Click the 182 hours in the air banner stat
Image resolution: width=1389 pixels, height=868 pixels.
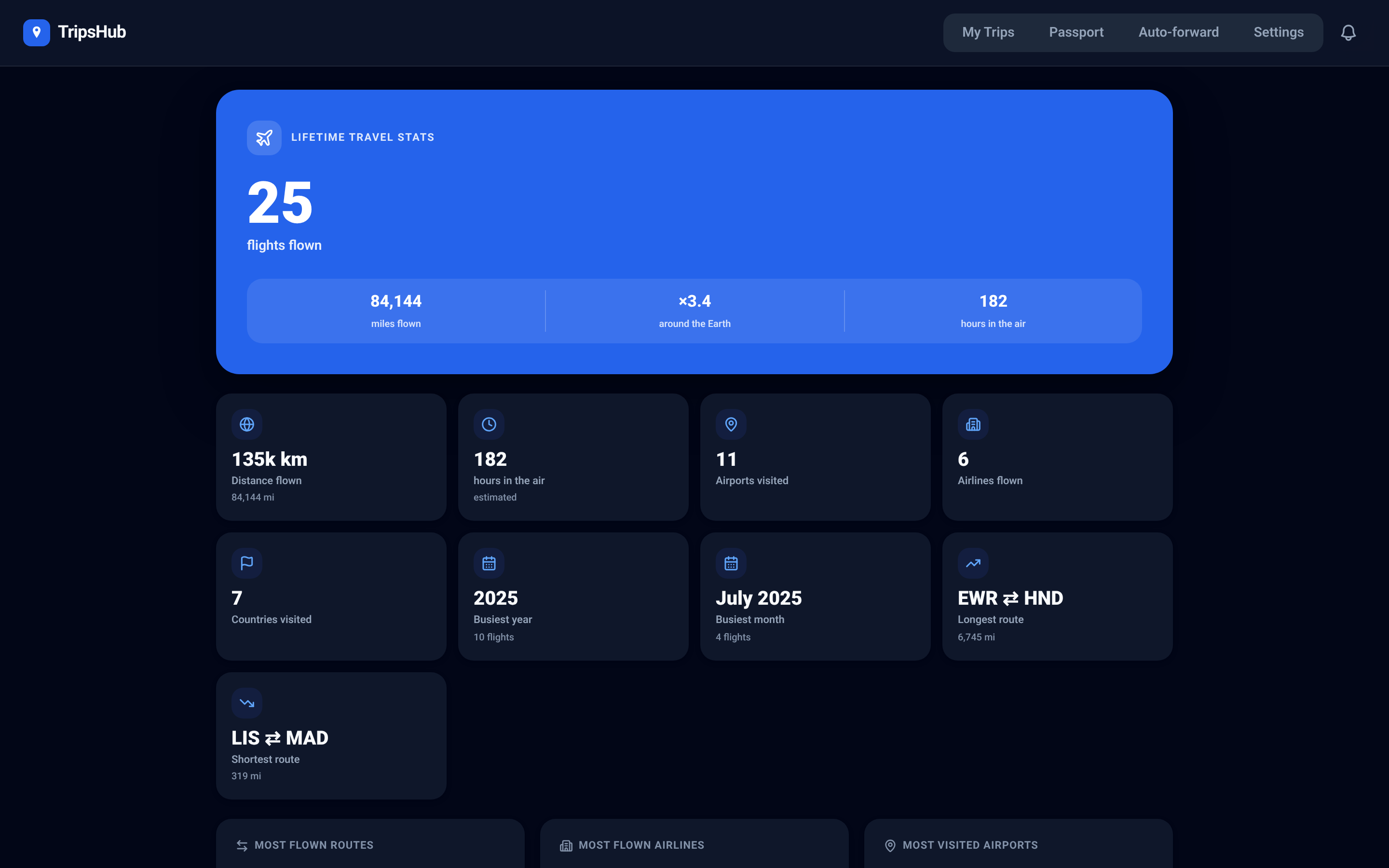pyautogui.click(x=993, y=311)
